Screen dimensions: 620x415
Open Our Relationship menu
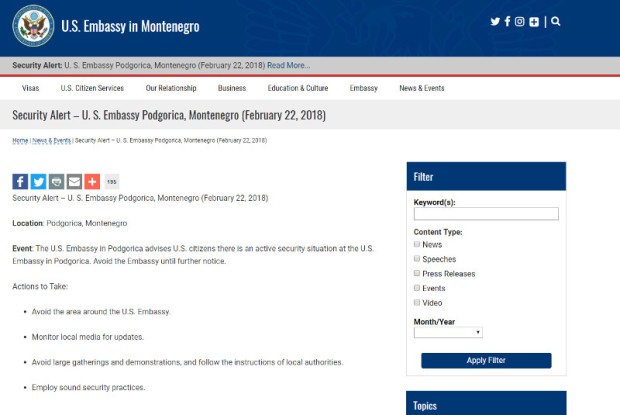(x=171, y=88)
